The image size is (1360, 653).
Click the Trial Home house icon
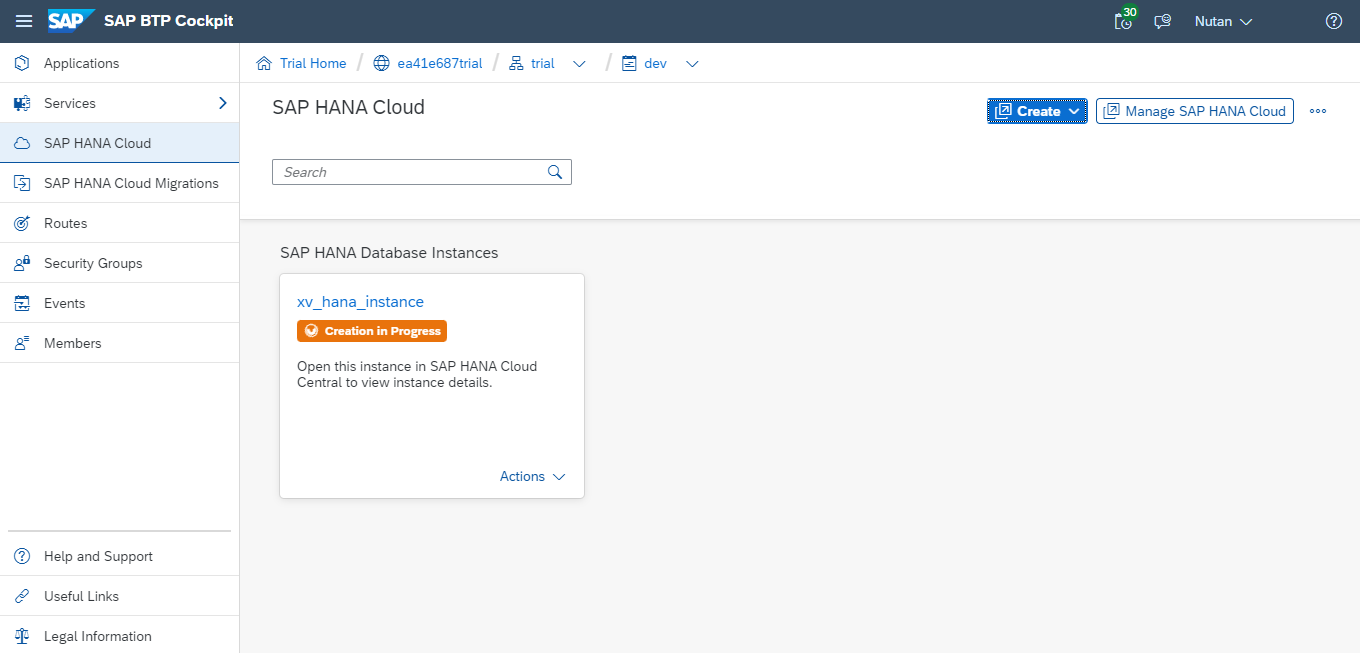(264, 63)
